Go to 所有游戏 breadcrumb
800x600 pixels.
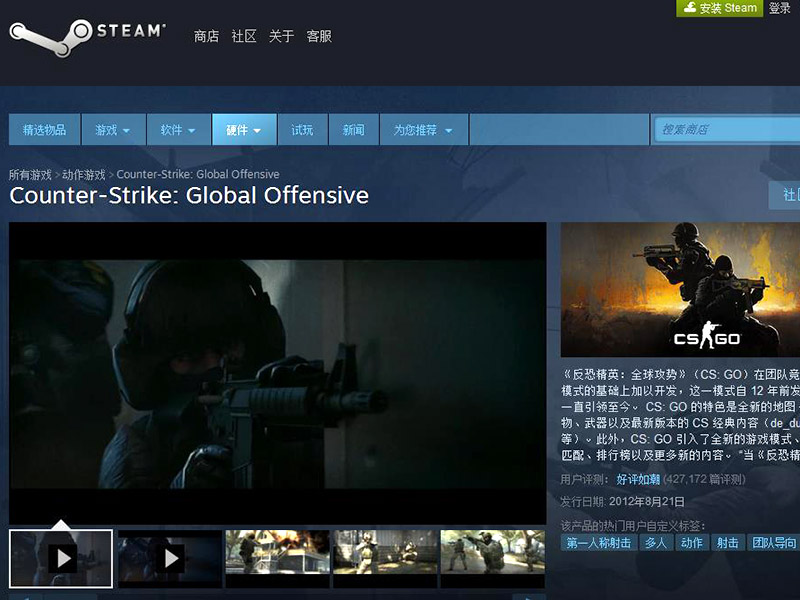pyautogui.click(x=30, y=174)
